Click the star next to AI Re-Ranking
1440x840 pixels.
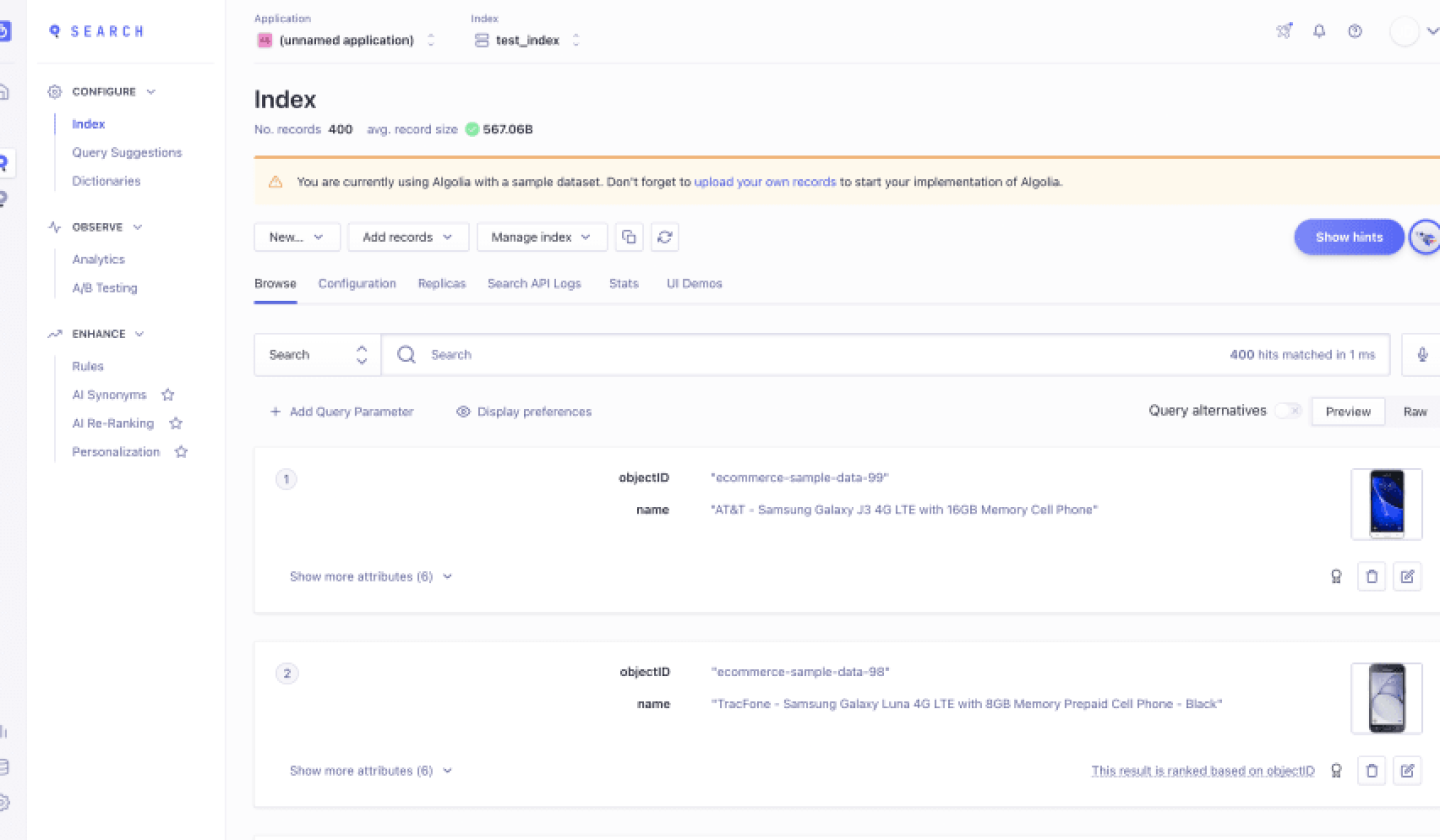176,423
